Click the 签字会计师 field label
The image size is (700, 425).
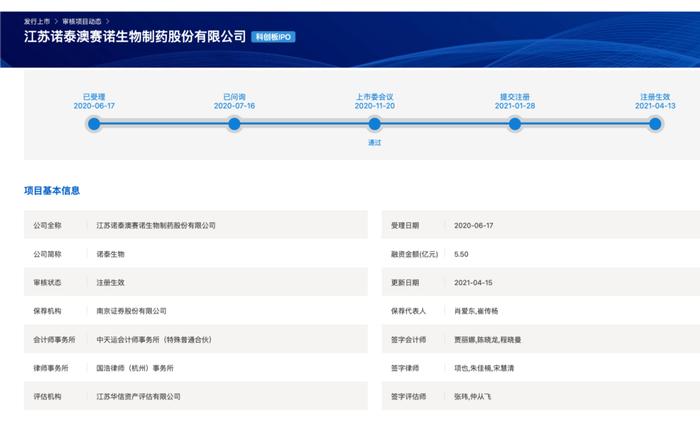tap(408, 340)
